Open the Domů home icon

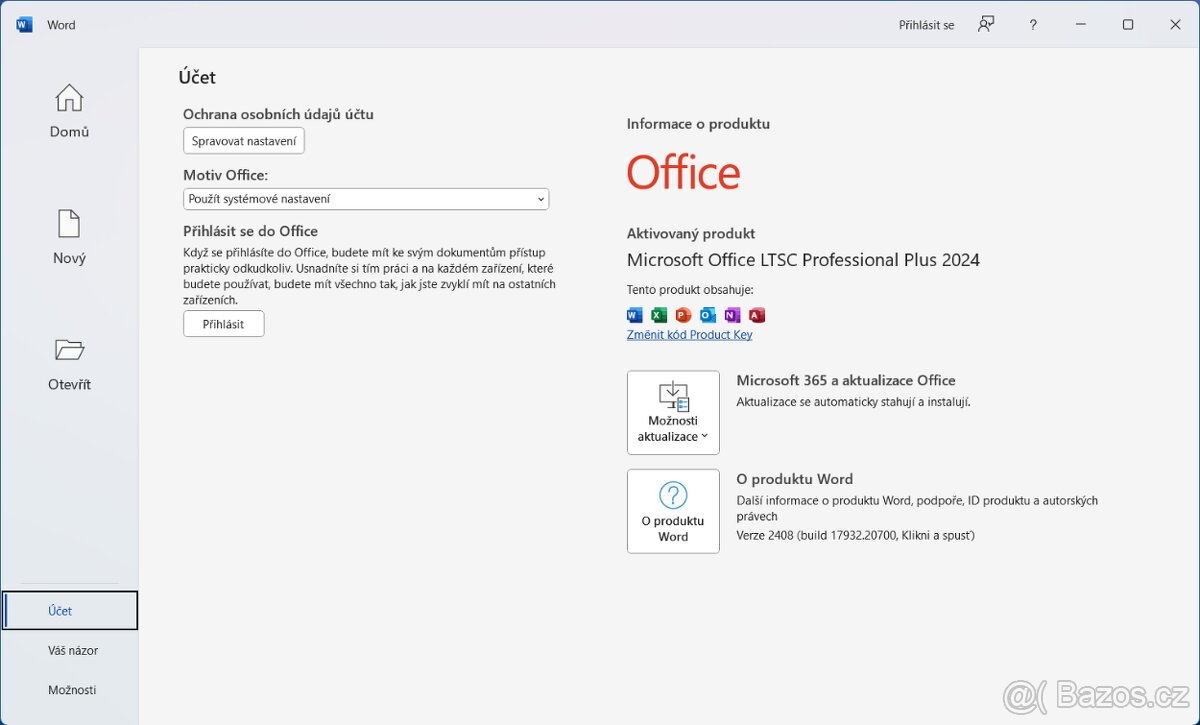click(x=69, y=98)
